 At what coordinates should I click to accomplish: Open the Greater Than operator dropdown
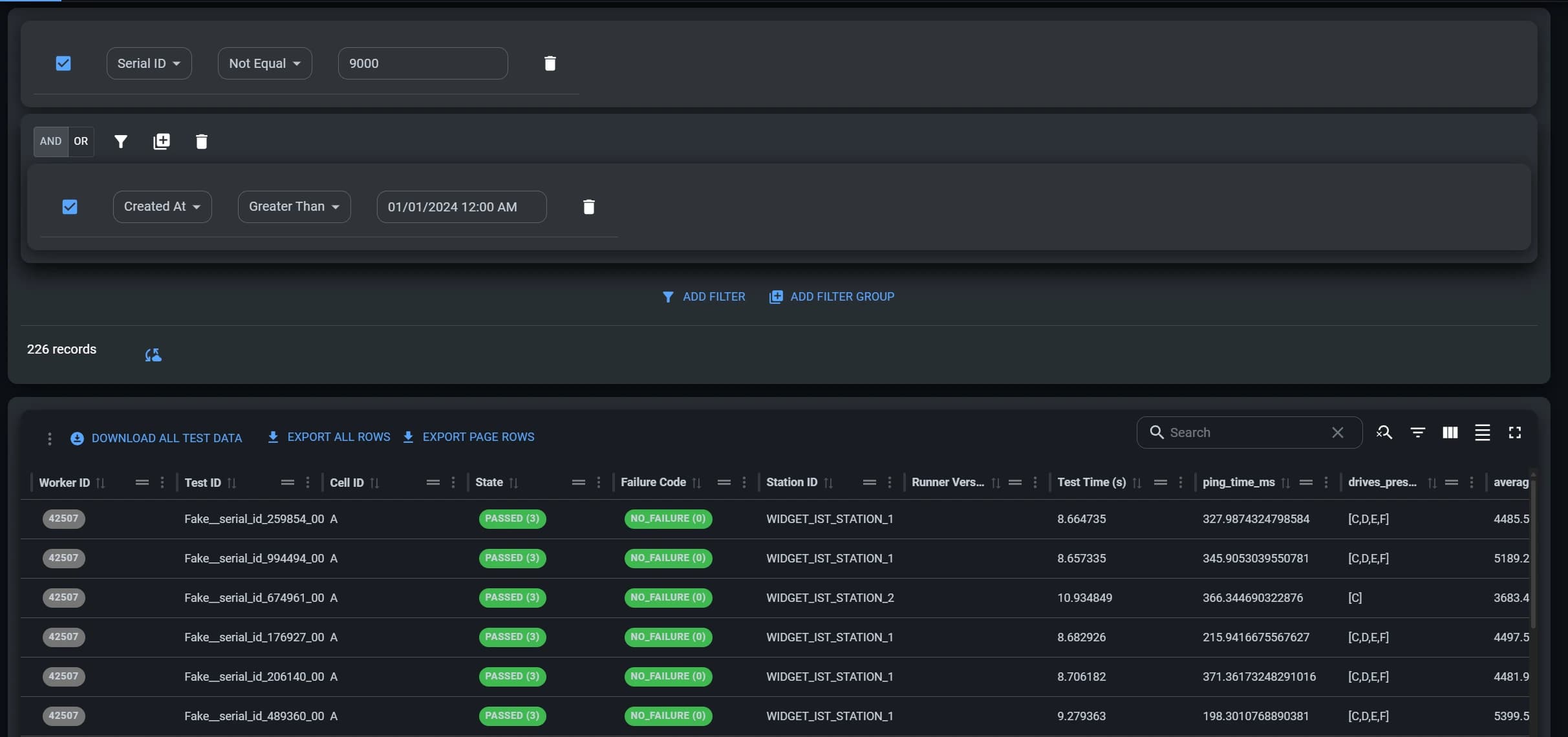click(294, 207)
